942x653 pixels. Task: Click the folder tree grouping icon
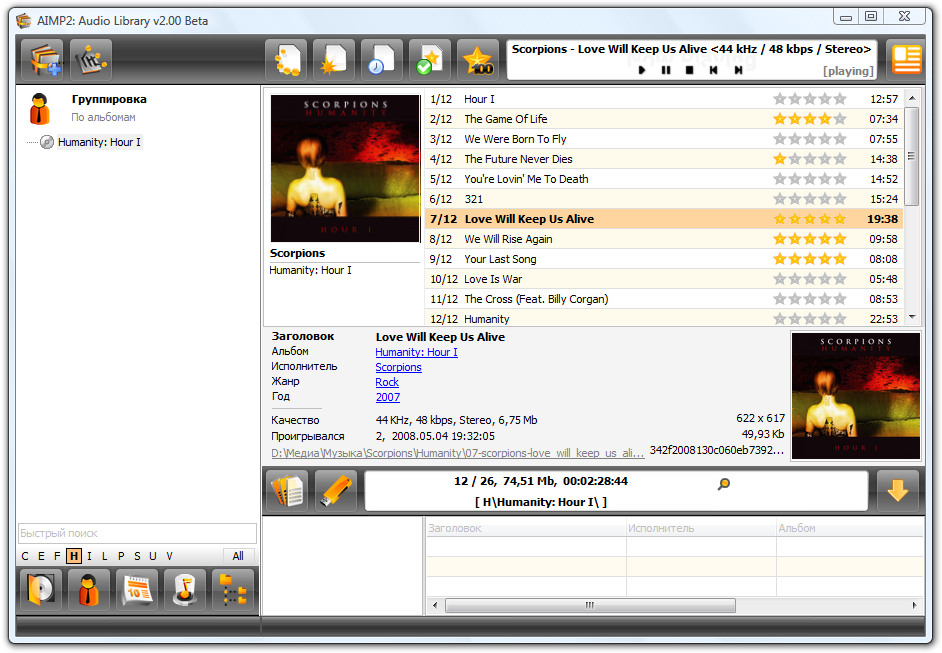coord(233,589)
